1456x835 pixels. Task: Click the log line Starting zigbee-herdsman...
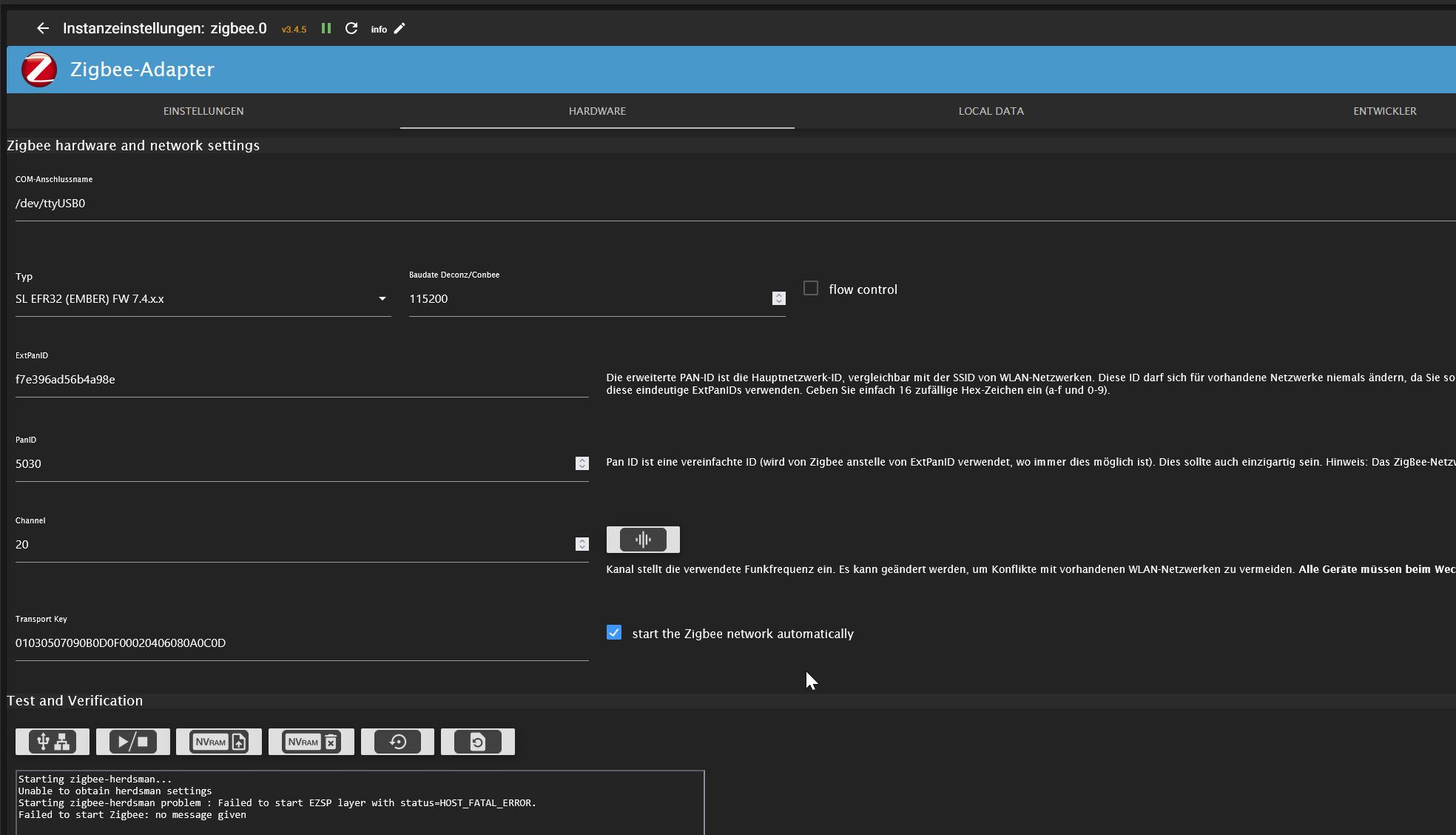[95, 779]
